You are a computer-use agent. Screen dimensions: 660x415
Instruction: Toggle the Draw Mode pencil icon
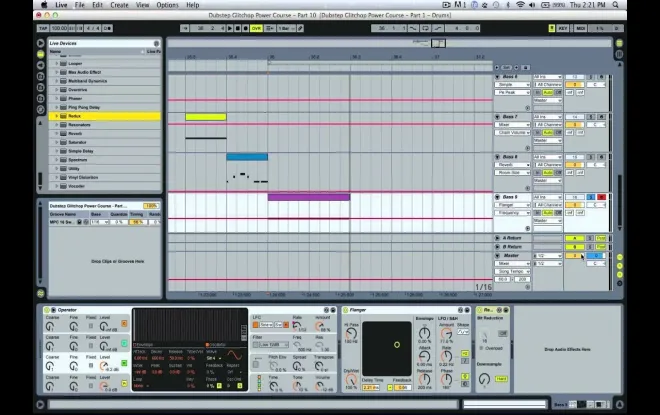301,28
